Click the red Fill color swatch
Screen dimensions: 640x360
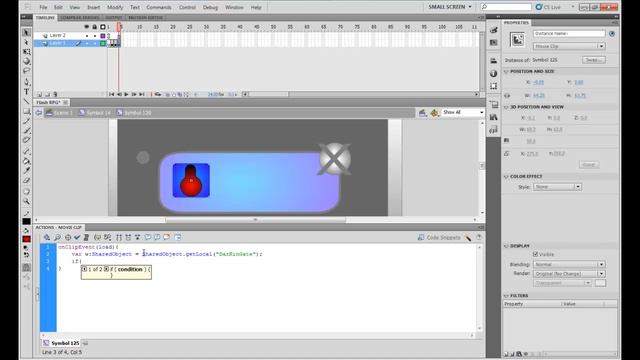point(27,239)
